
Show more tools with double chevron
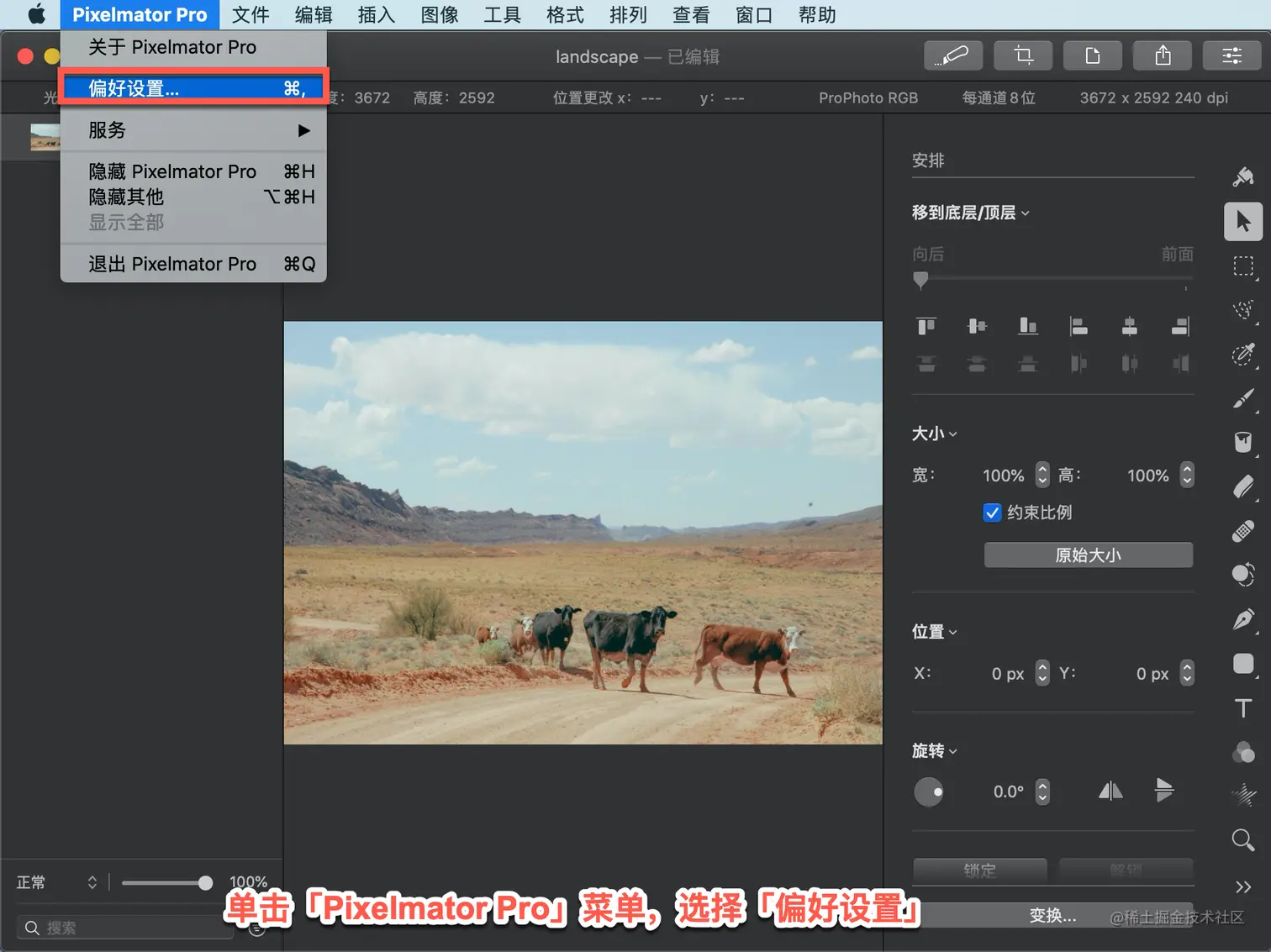(x=1243, y=886)
